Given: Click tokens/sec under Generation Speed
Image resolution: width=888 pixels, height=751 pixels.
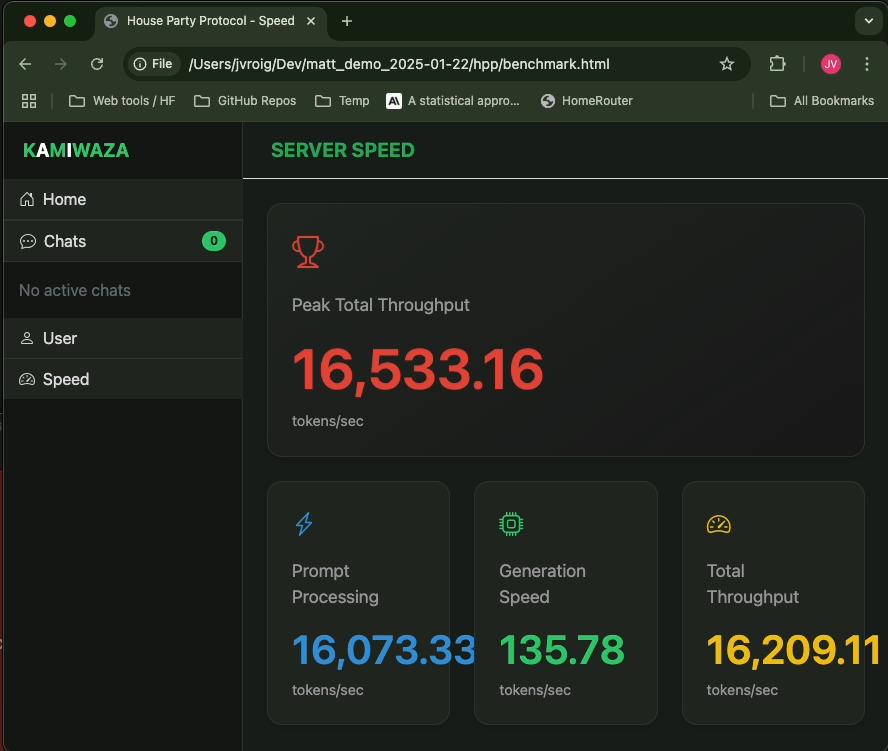Looking at the screenshot, I should [535, 690].
